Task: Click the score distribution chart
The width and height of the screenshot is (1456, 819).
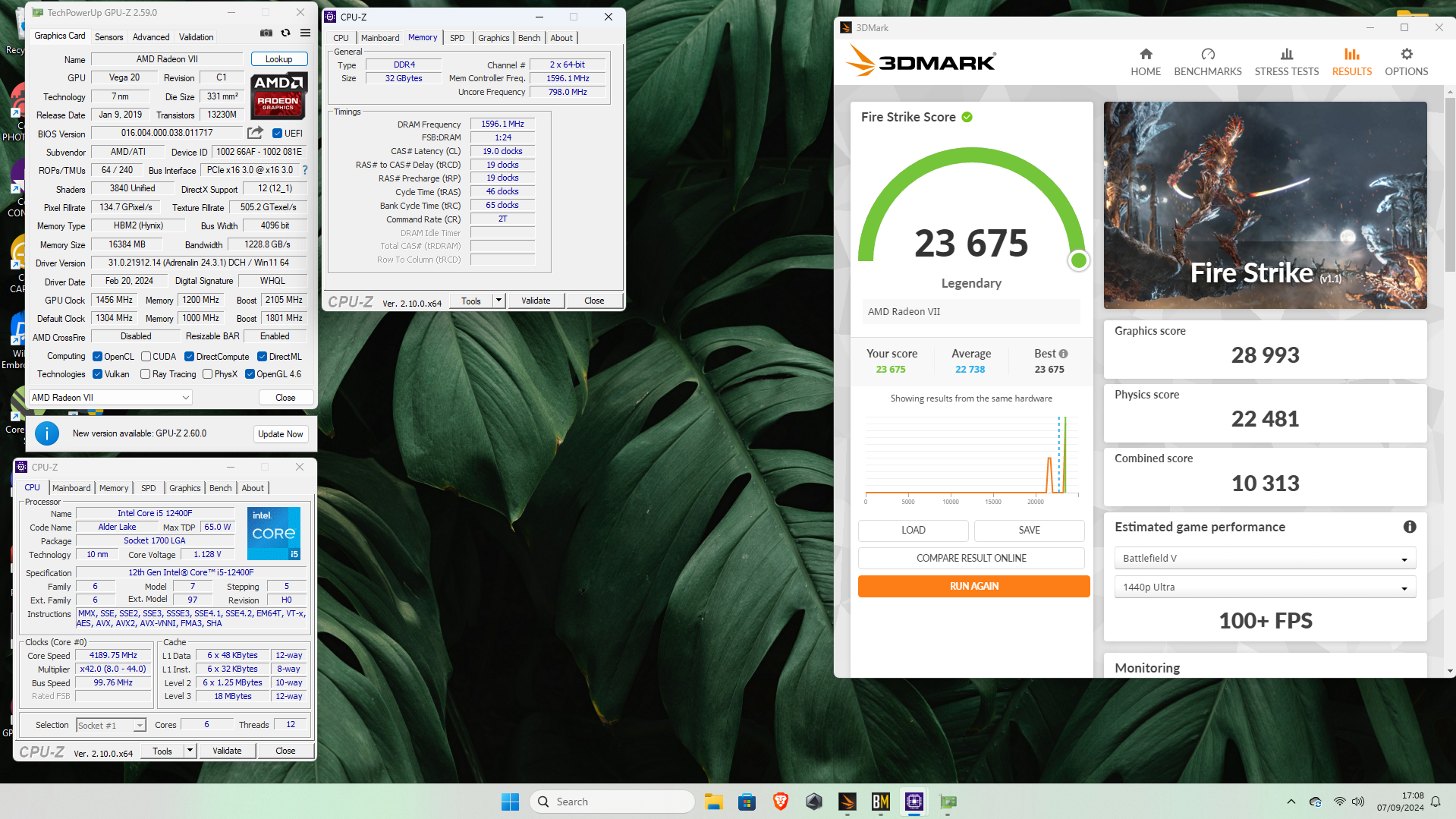Action: [x=971, y=458]
